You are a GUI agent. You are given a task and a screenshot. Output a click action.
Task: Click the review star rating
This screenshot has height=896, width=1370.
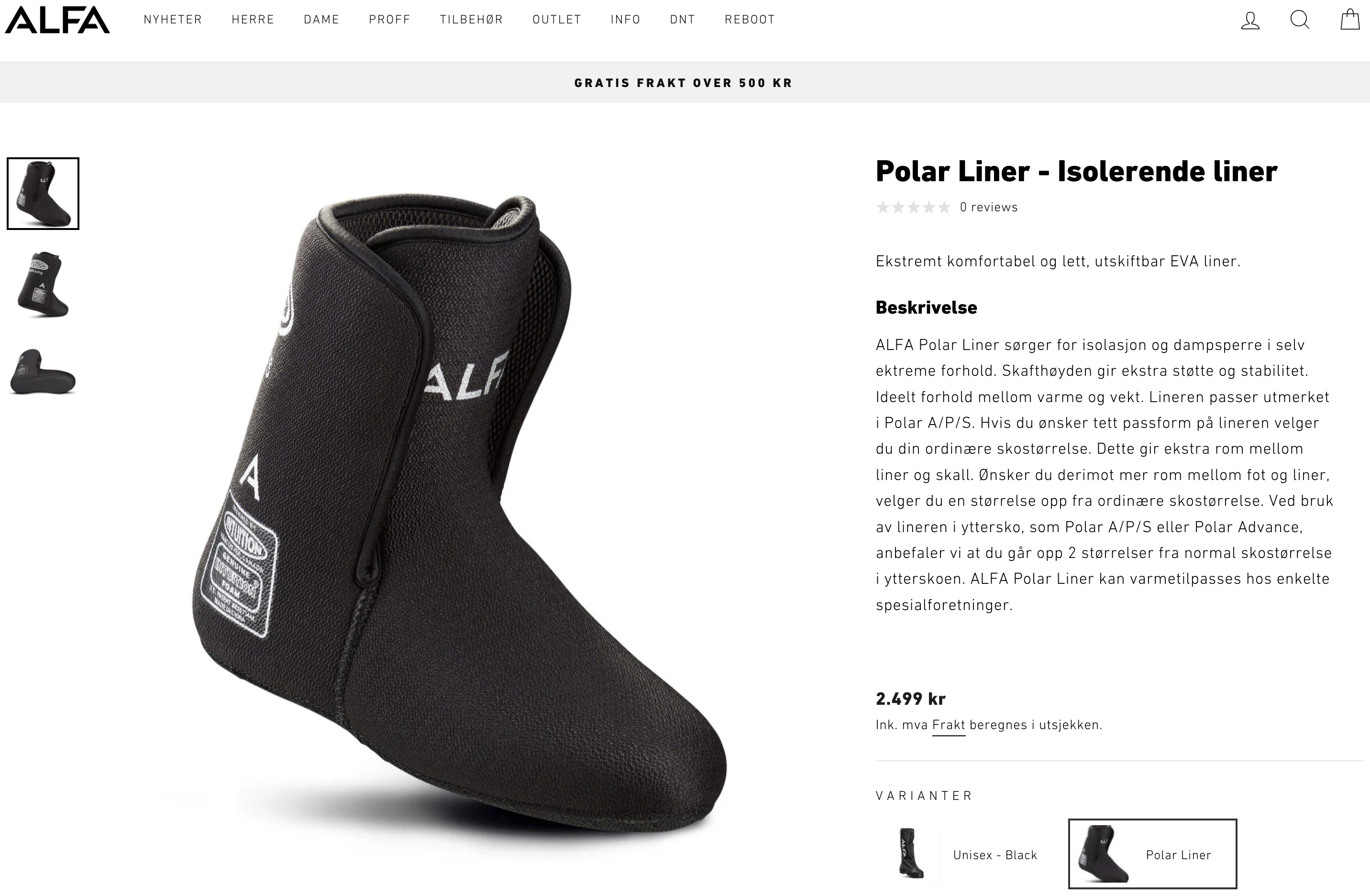(913, 207)
